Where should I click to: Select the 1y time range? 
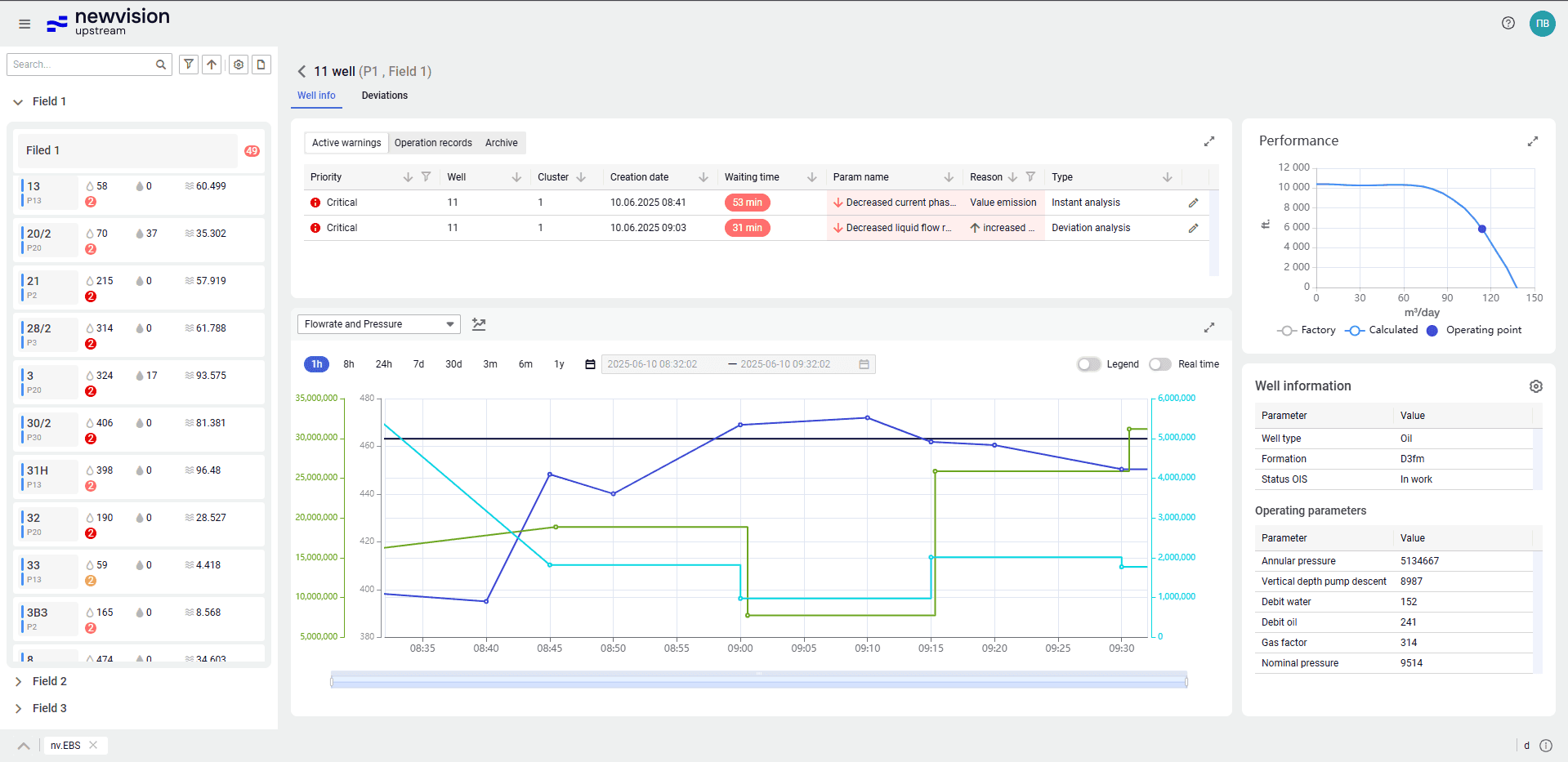(559, 364)
